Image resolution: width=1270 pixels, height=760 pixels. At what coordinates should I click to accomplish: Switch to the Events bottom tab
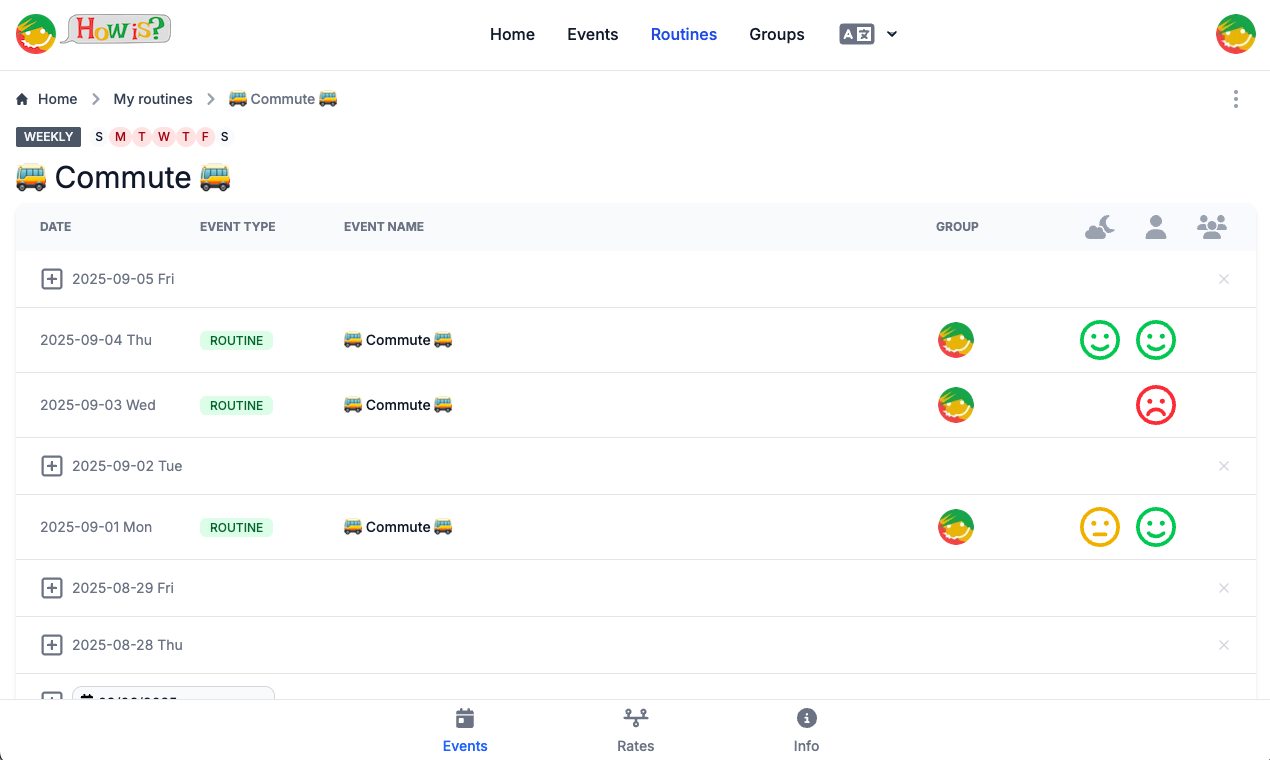(x=465, y=731)
